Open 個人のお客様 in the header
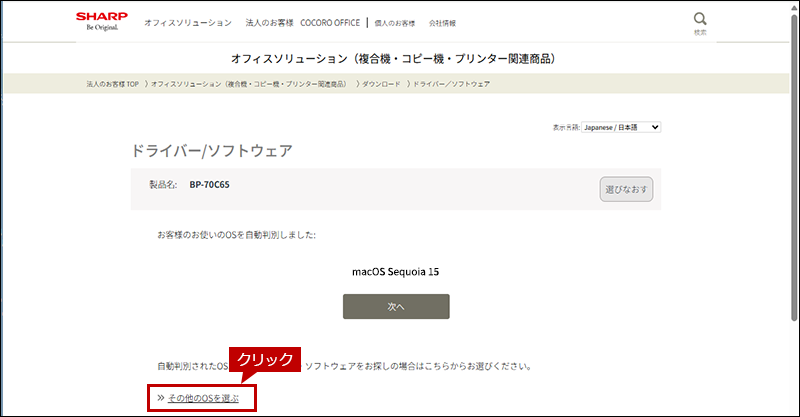The image size is (800, 417). 395,22
